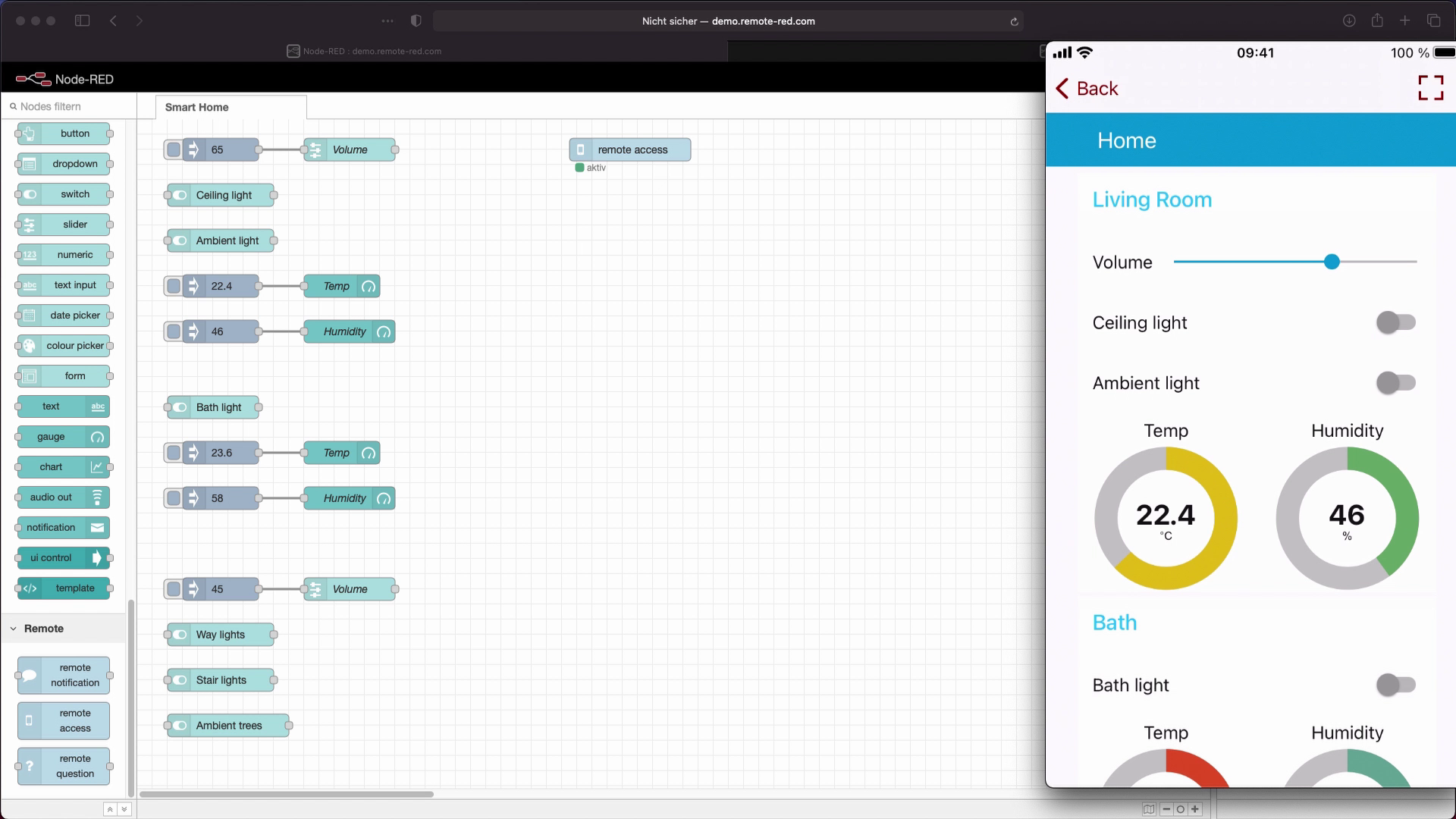Screen dimensions: 1456x819
Task: Click the palette expand-all arrows button
Action: (x=124, y=809)
